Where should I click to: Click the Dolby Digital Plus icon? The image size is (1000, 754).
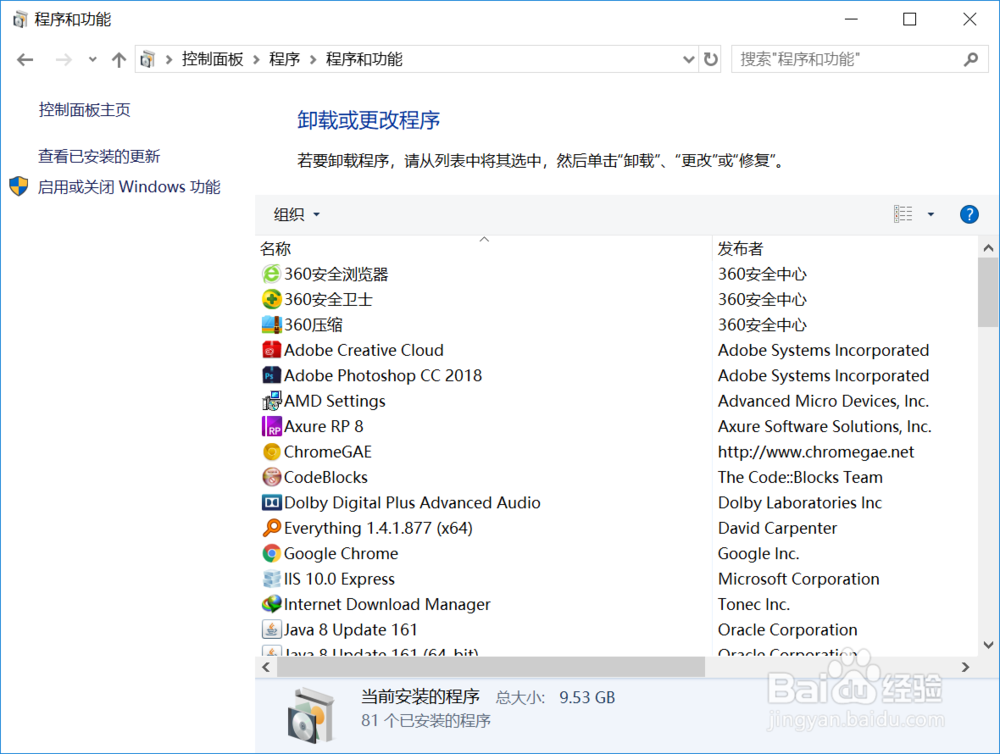click(272, 503)
